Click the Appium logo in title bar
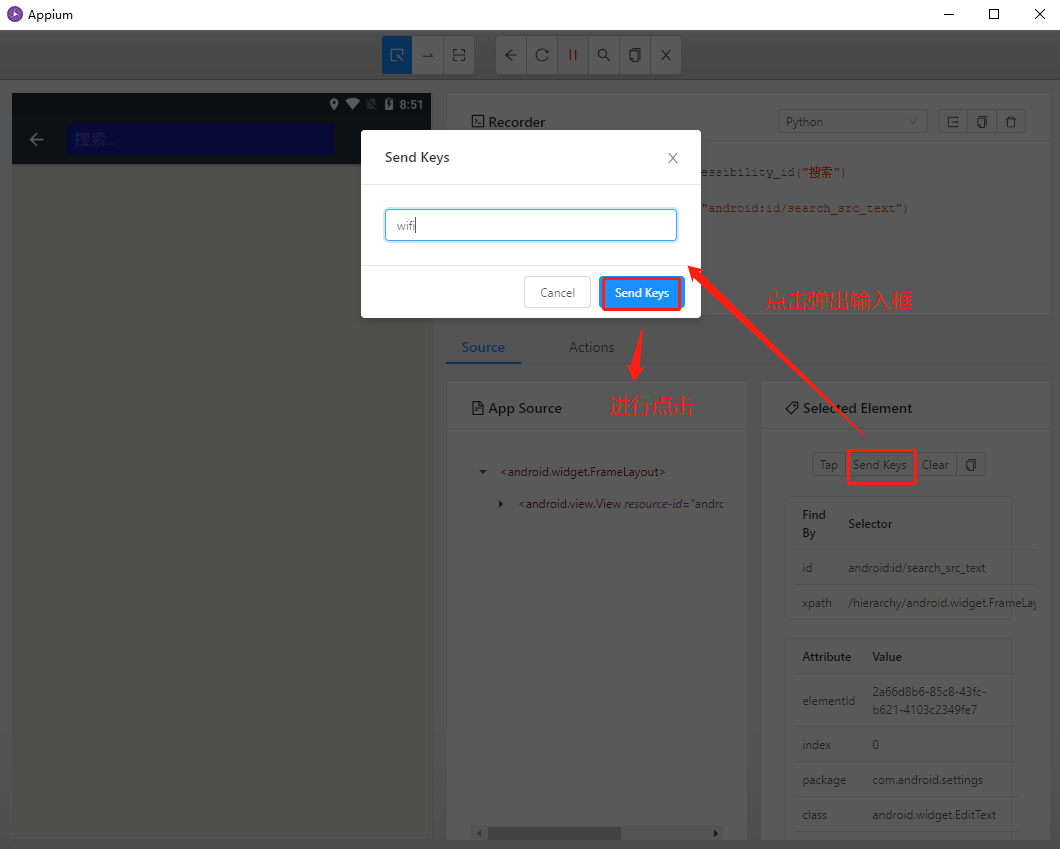 [x=15, y=14]
